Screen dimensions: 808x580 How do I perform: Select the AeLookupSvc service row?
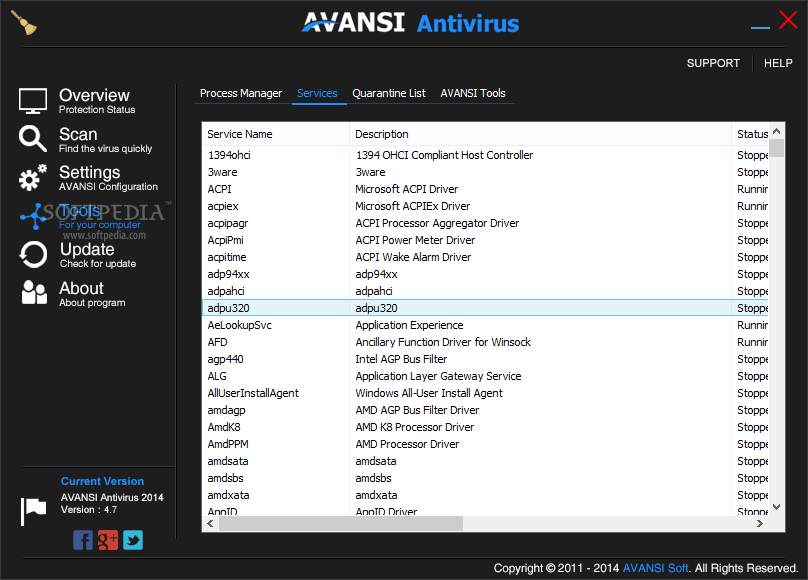click(485, 325)
